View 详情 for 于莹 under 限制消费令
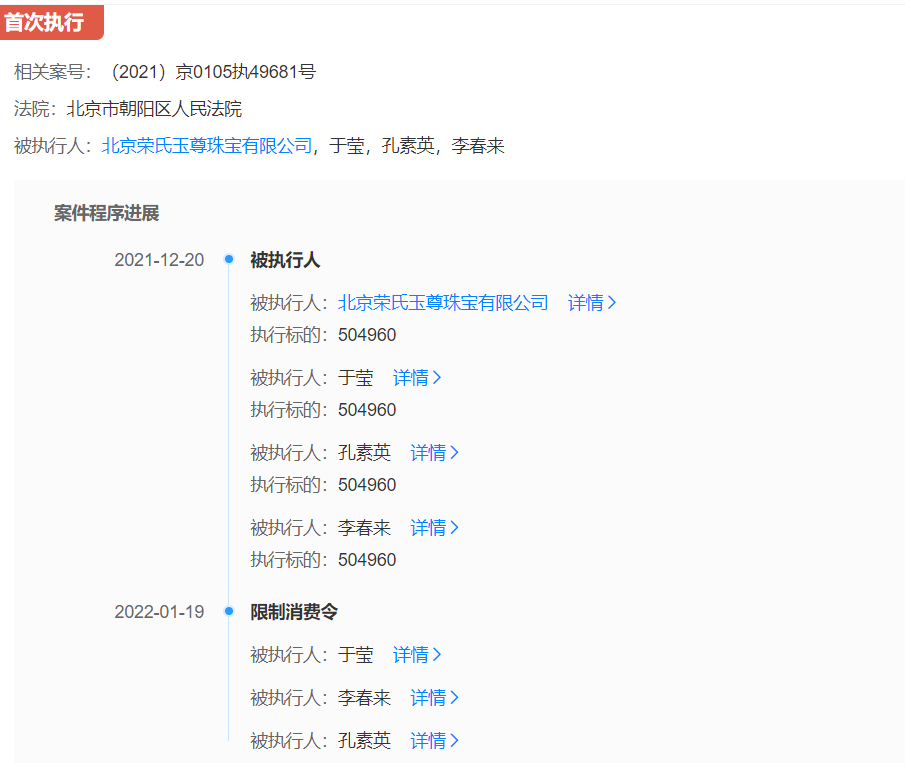This screenshot has height=763, width=905. click(417, 654)
